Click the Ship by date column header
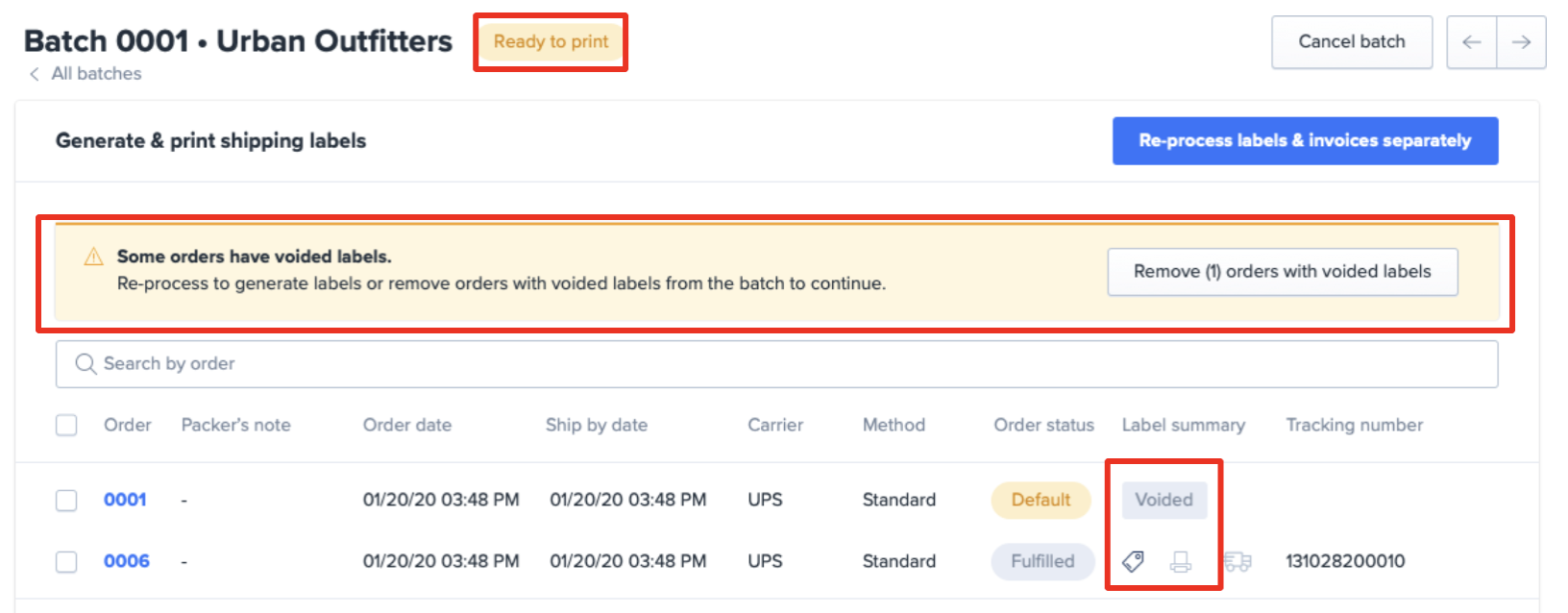1568x613 pixels. [x=597, y=425]
